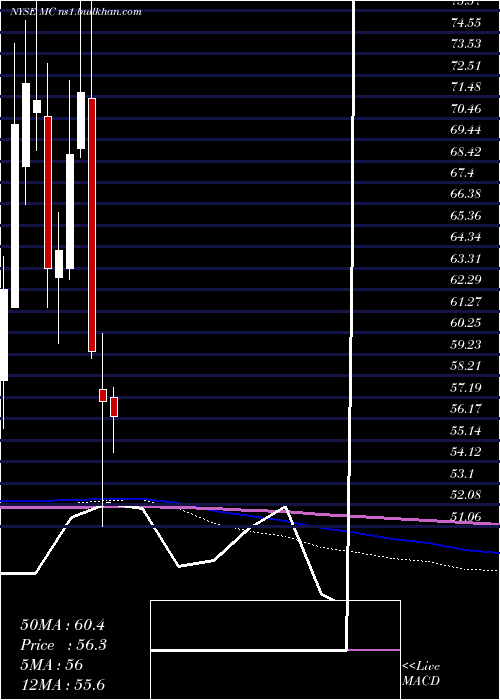Click the 71.48 price axis label

point(466,87)
